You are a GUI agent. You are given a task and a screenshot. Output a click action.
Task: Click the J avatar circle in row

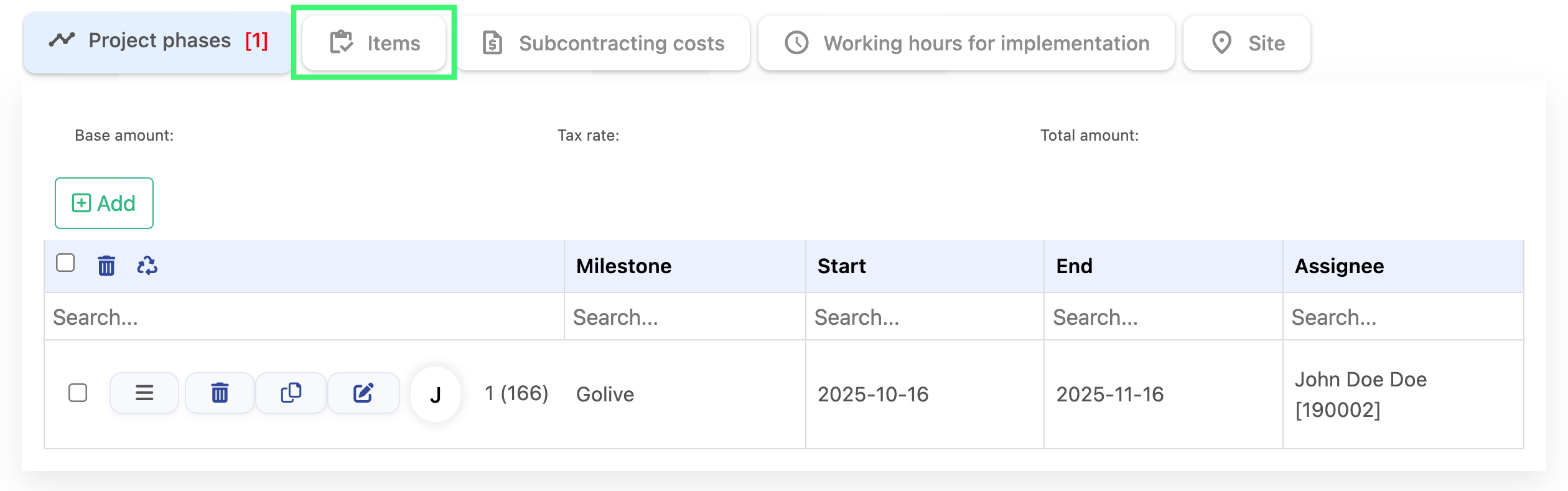click(436, 395)
